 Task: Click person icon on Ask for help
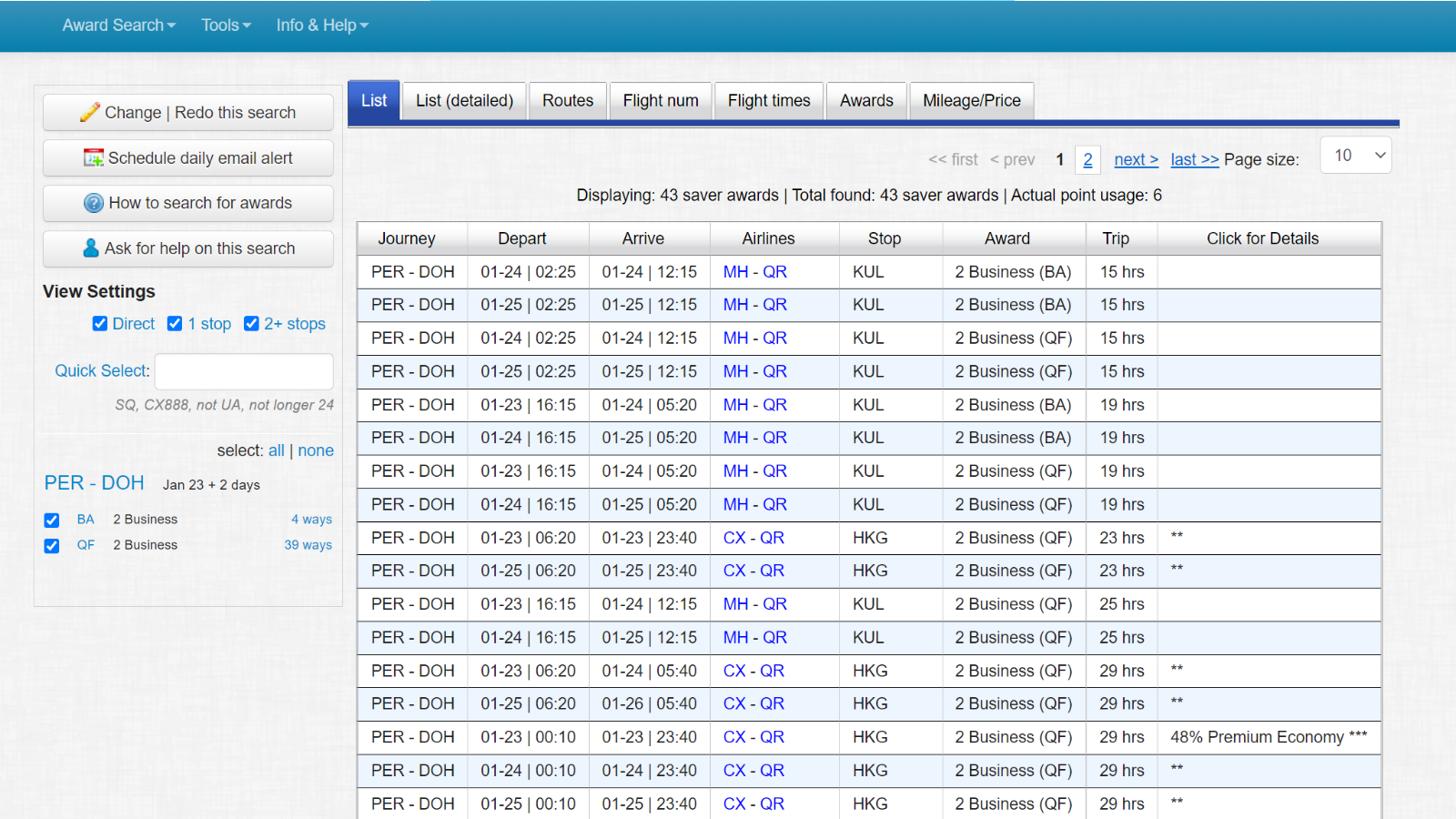pyautogui.click(x=91, y=248)
